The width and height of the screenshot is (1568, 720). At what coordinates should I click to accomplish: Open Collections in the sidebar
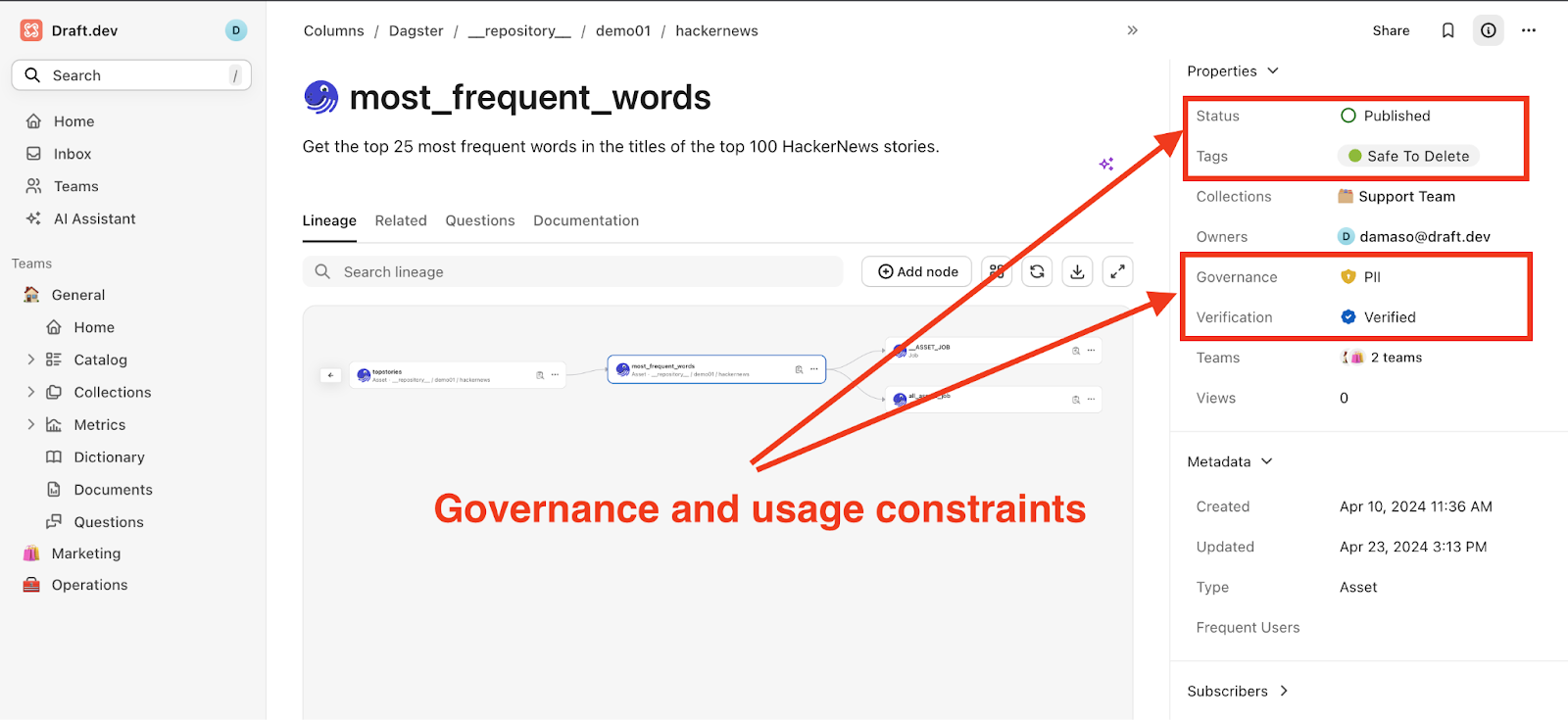[x=113, y=392]
